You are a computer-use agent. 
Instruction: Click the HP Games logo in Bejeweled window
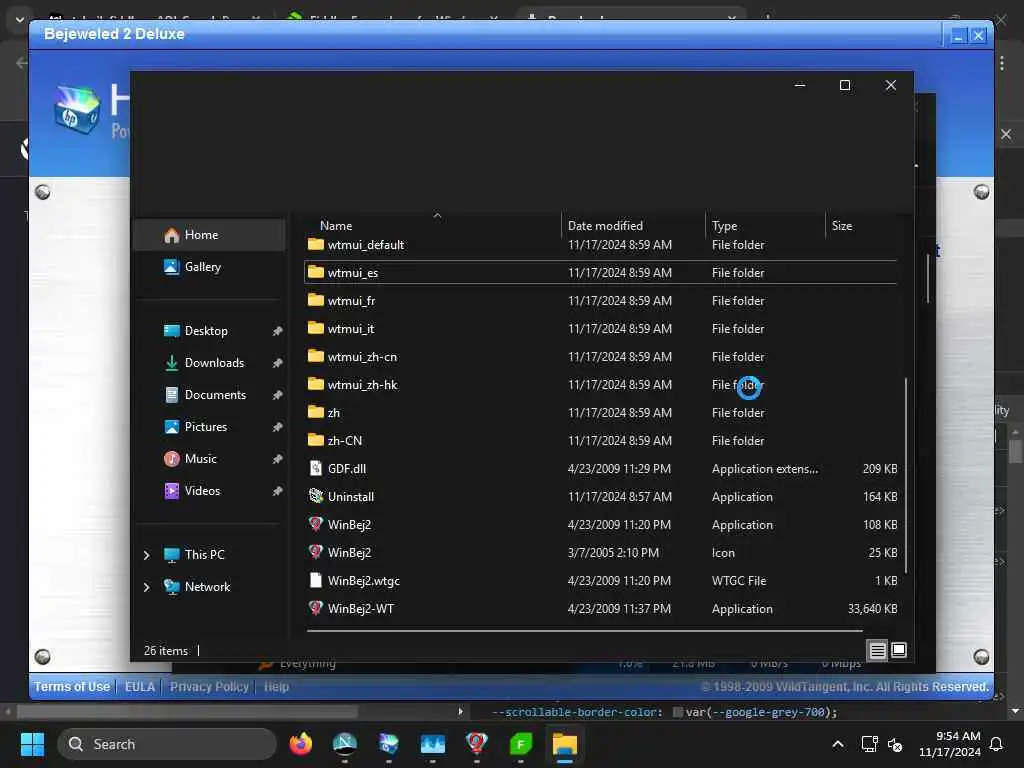(77, 110)
